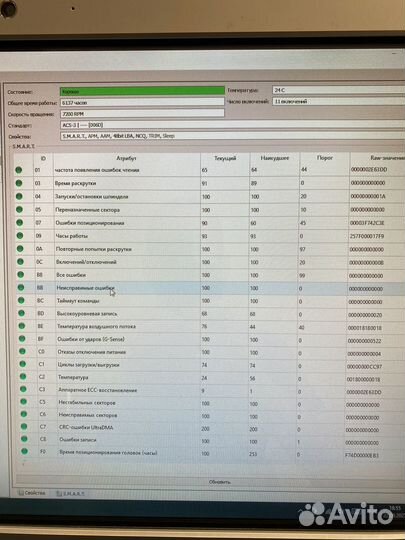Click the Raw-значение column header

pyautogui.click(x=387, y=158)
